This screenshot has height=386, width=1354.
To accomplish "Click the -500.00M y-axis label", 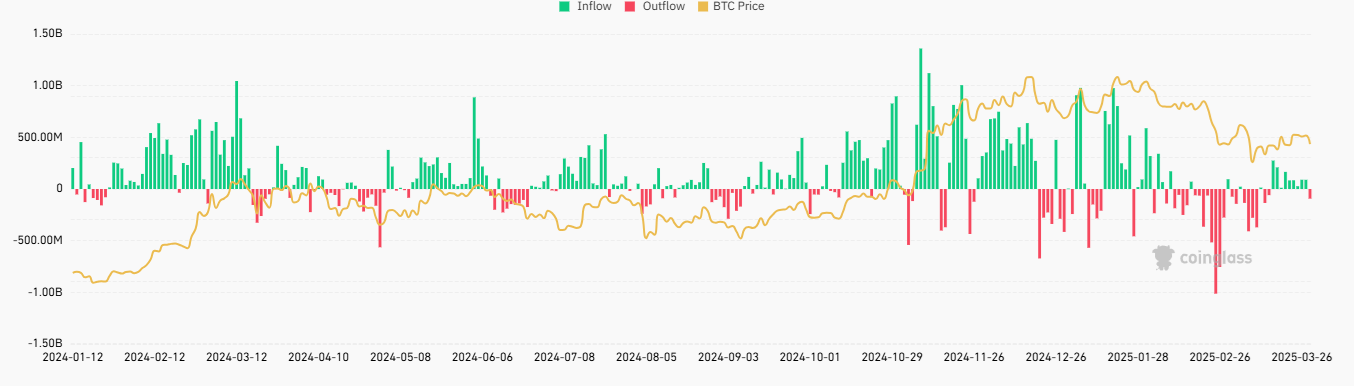I will click(x=37, y=240).
